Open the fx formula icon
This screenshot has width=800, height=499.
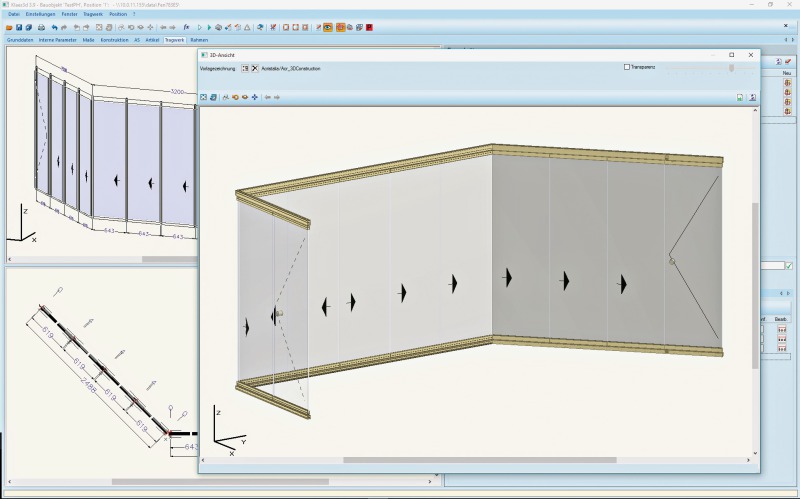pos(186,27)
